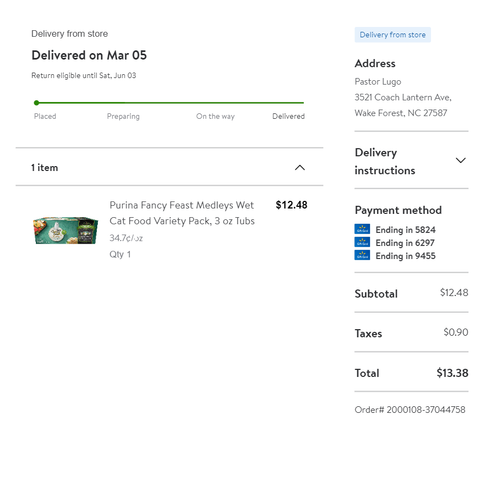Click the item price $12.48
This screenshot has width=500, height=486.
coord(291,205)
